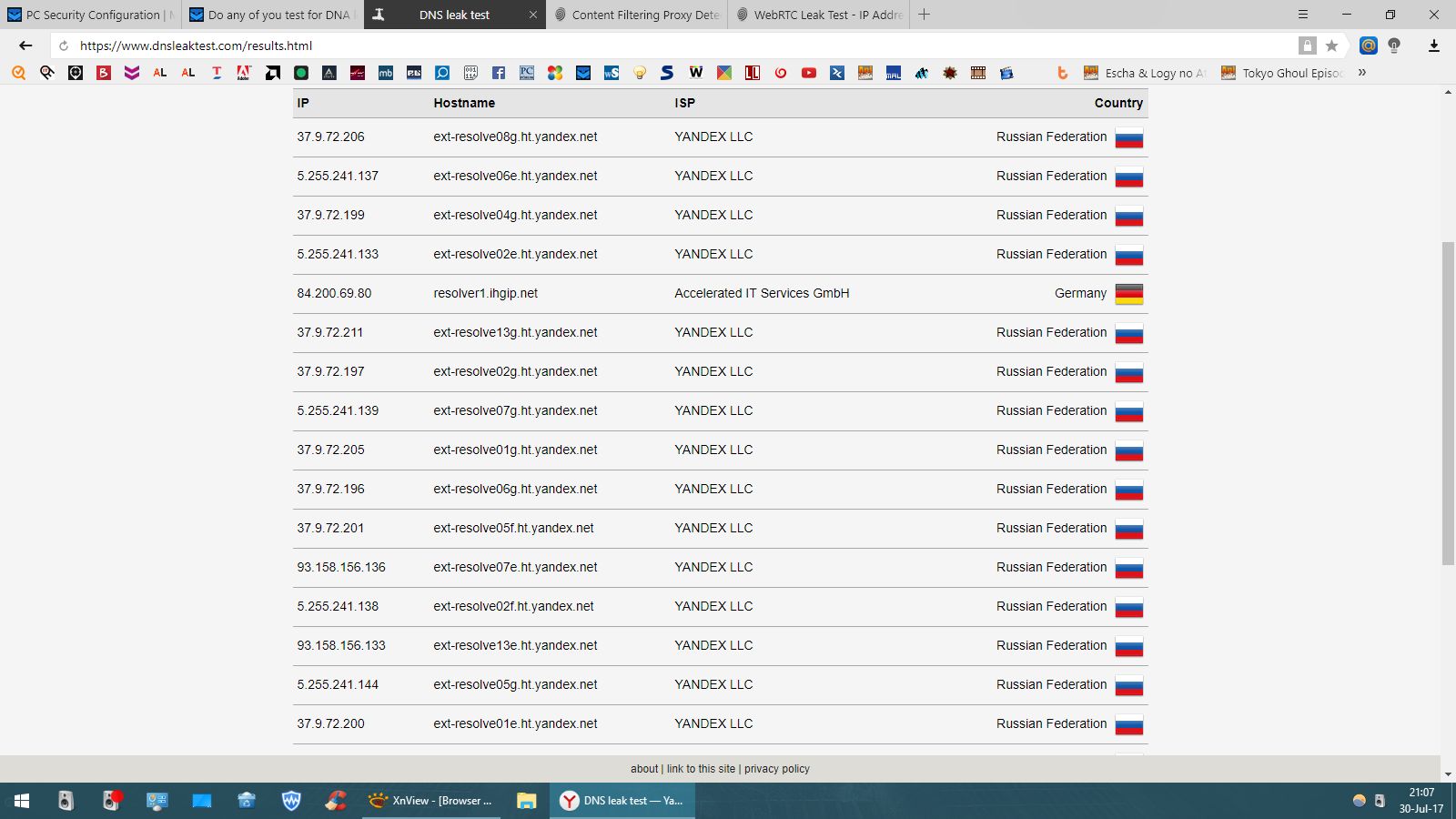Open the four-color clover bookmark icon

555,73
